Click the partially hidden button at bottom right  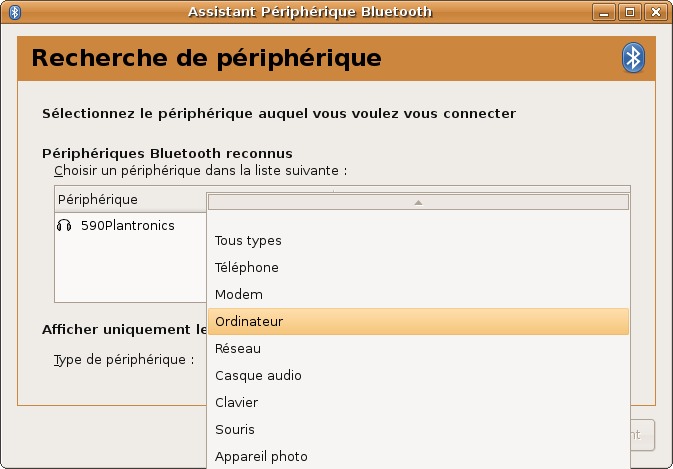[641, 435]
